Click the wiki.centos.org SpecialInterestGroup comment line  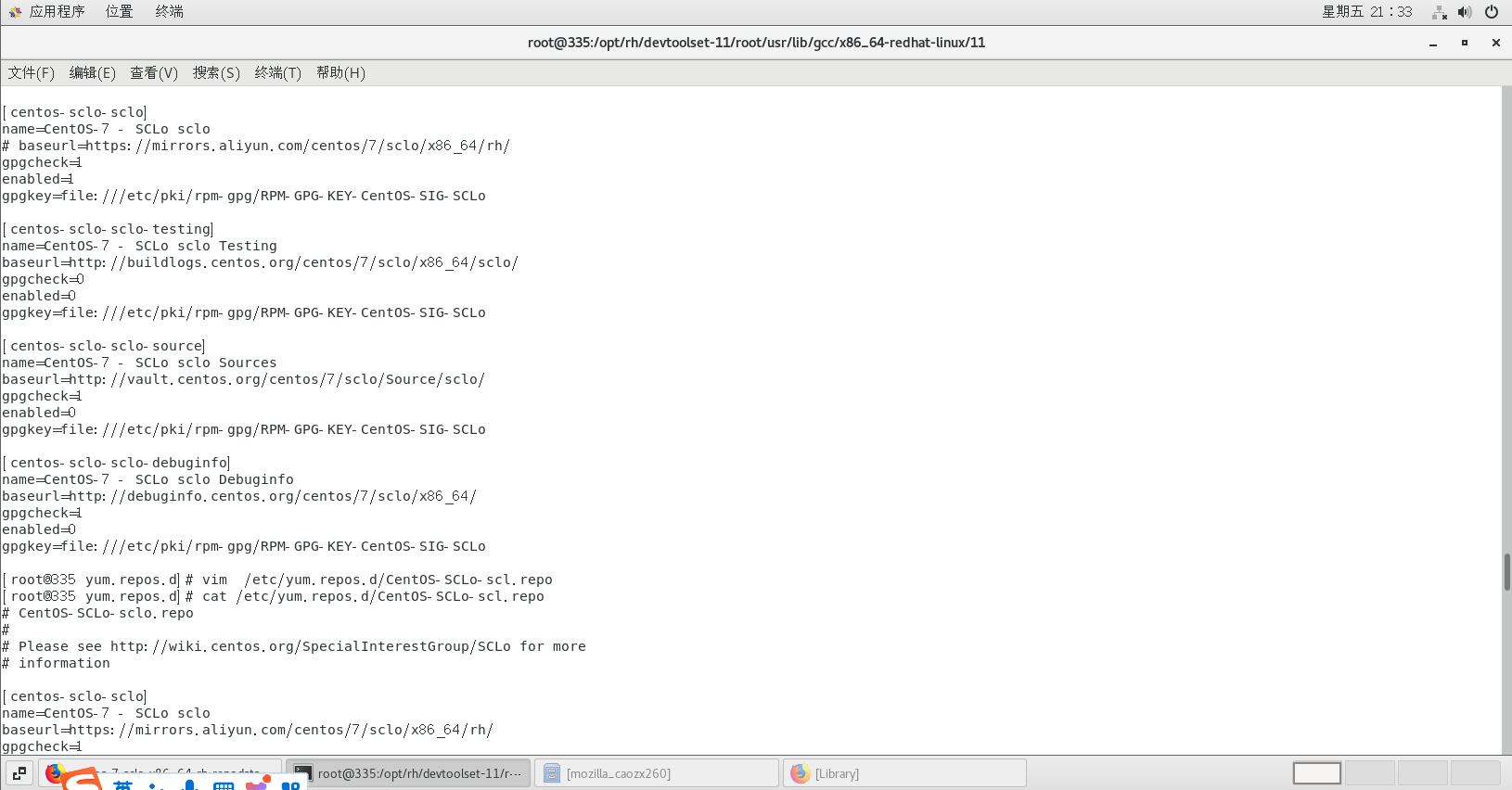[294, 646]
